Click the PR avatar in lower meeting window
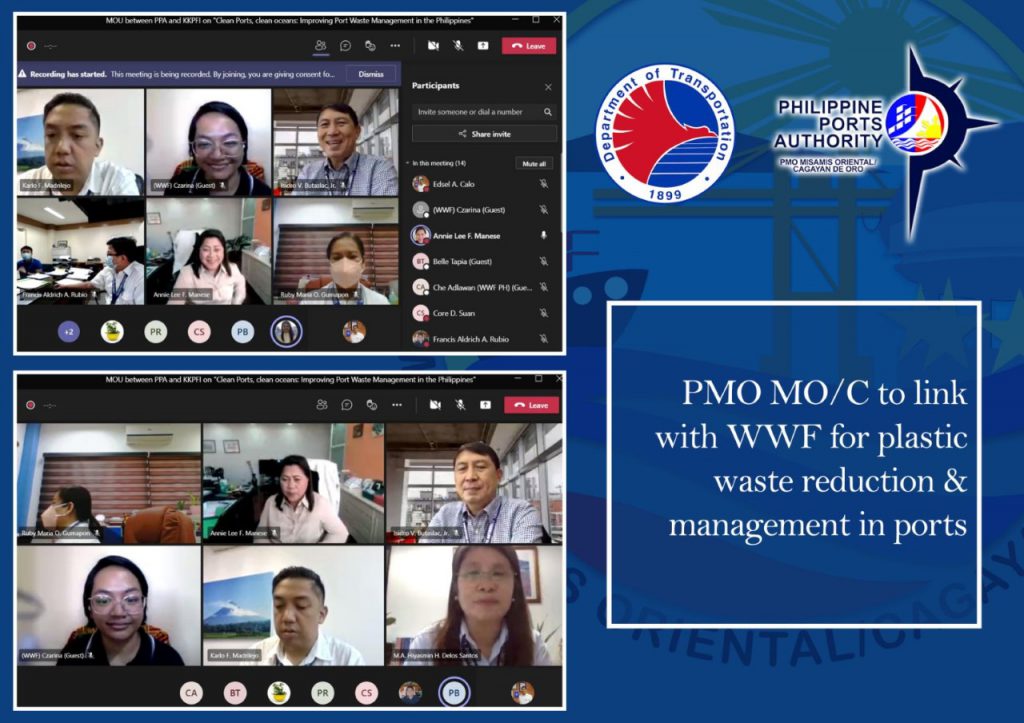Image resolution: width=1024 pixels, height=723 pixels. (323, 693)
